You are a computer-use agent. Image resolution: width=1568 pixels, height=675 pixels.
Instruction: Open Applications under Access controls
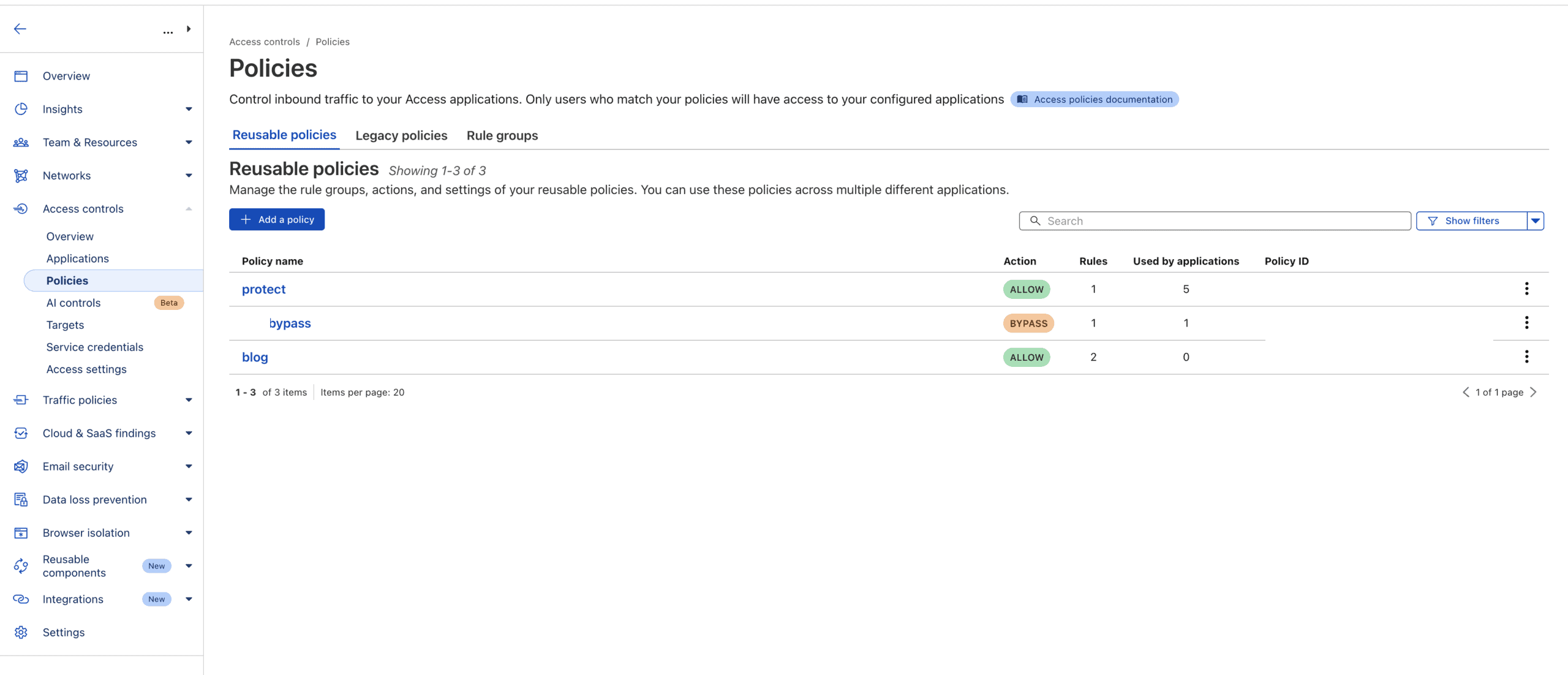click(78, 258)
